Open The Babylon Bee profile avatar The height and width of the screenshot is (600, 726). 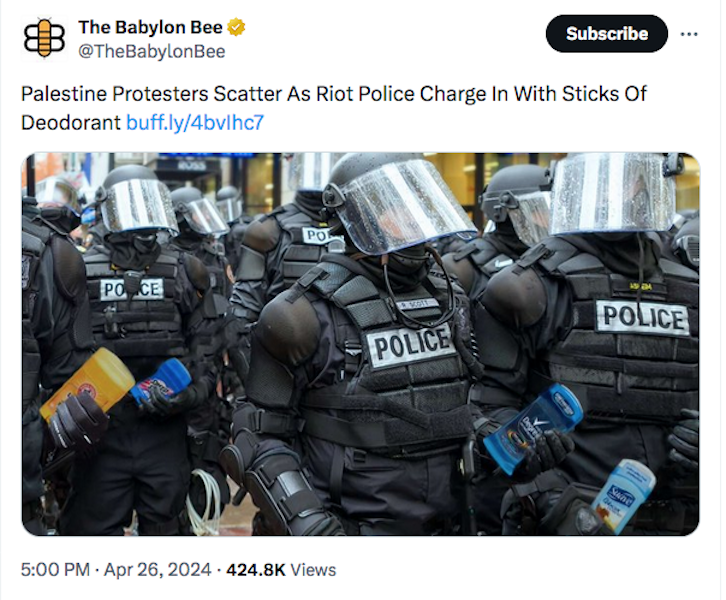44,38
